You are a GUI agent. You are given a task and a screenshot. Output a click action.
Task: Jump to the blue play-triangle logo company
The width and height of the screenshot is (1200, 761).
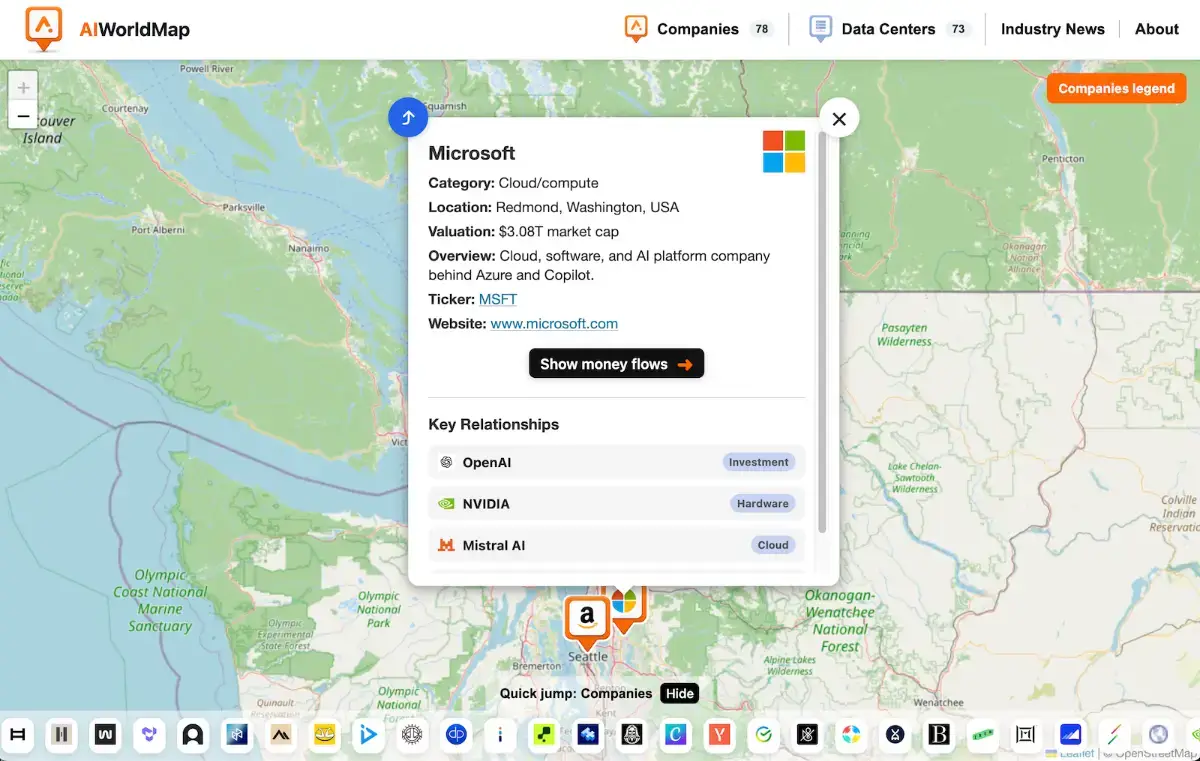[368, 735]
